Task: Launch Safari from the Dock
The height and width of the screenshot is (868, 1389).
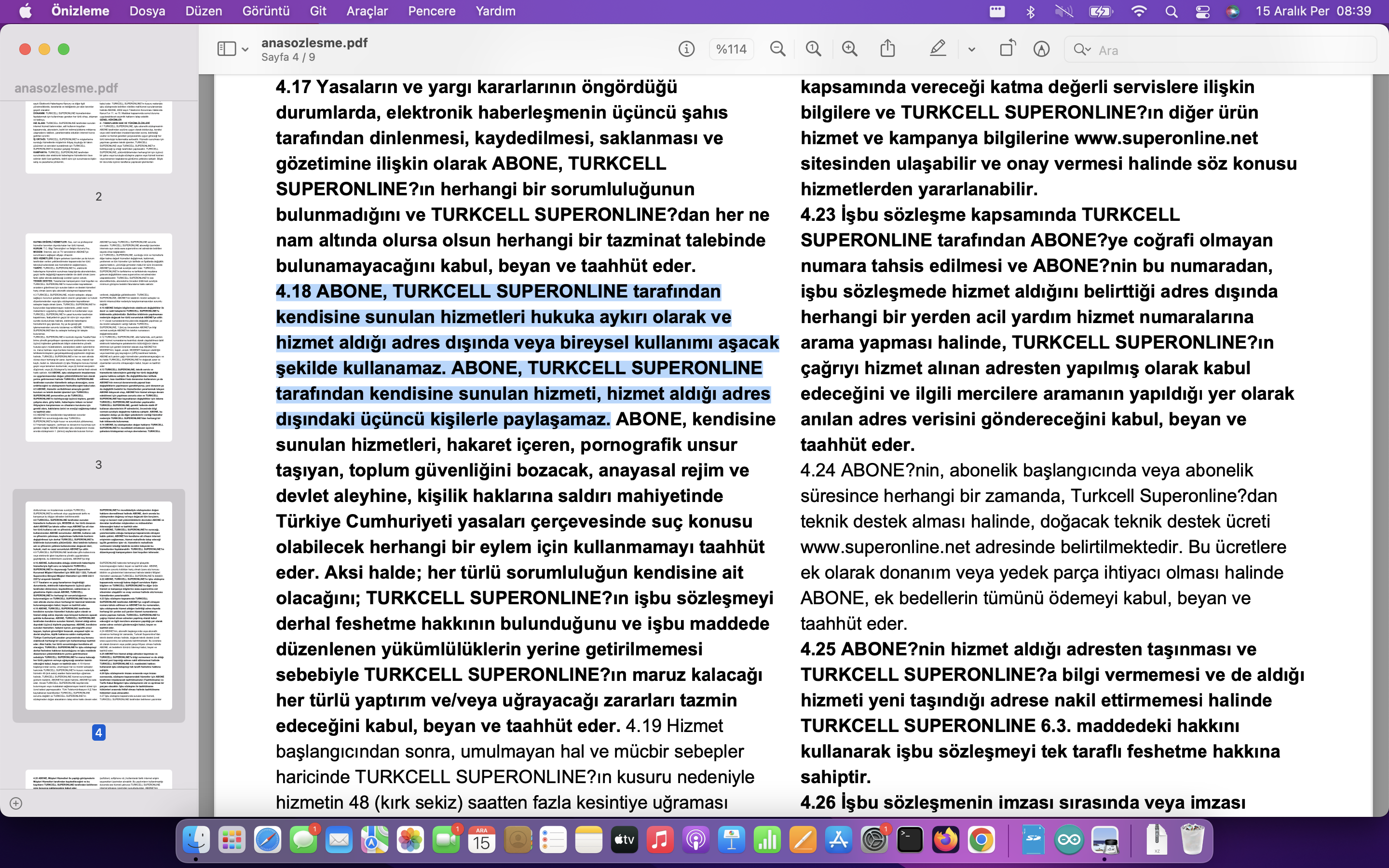Action: click(x=268, y=841)
